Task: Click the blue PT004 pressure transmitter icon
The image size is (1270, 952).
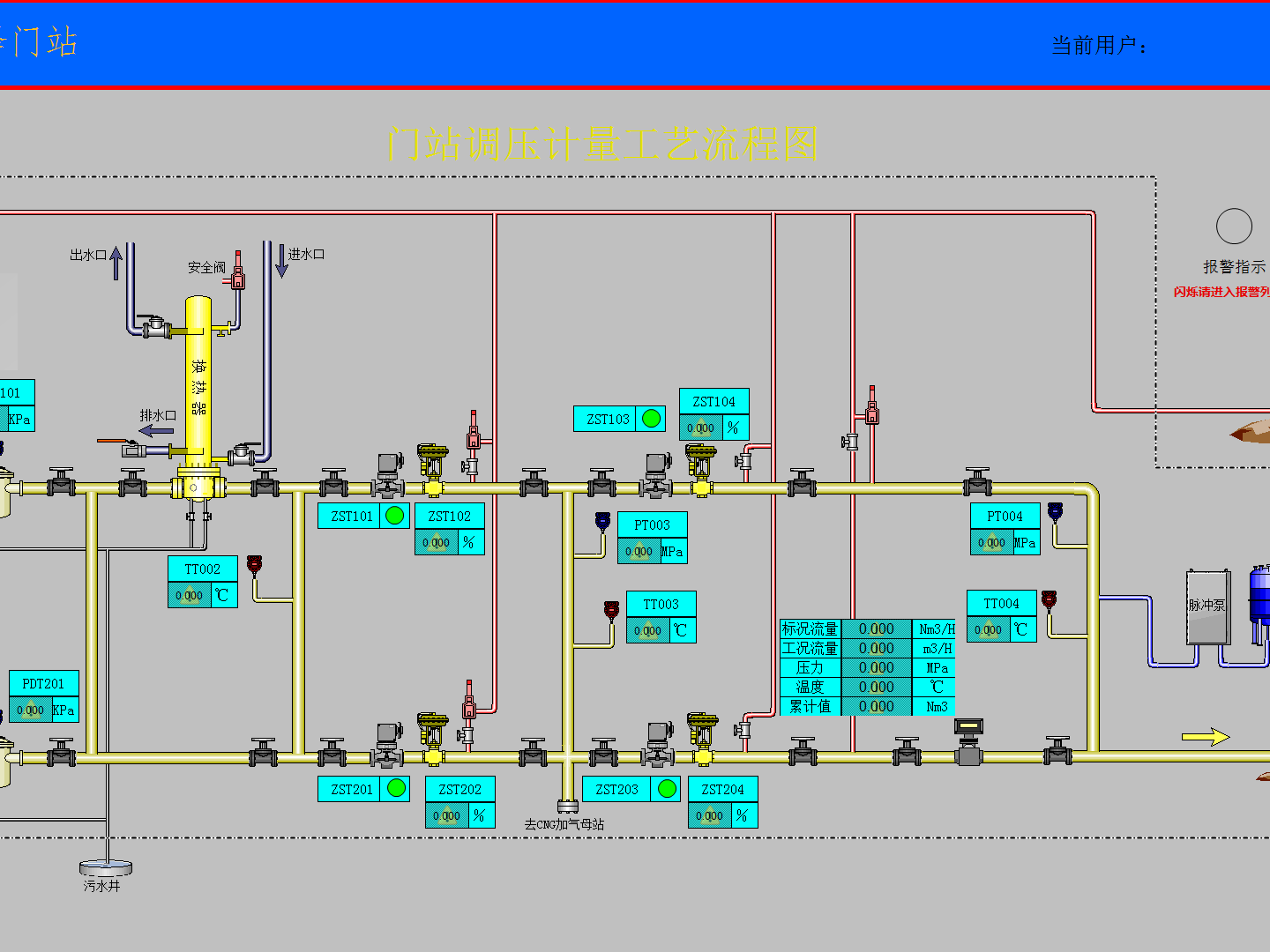Action: pos(1055,510)
